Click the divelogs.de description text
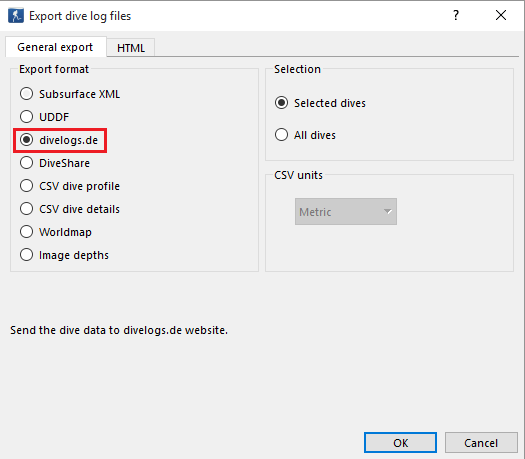 pyautogui.click(x=119, y=330)
